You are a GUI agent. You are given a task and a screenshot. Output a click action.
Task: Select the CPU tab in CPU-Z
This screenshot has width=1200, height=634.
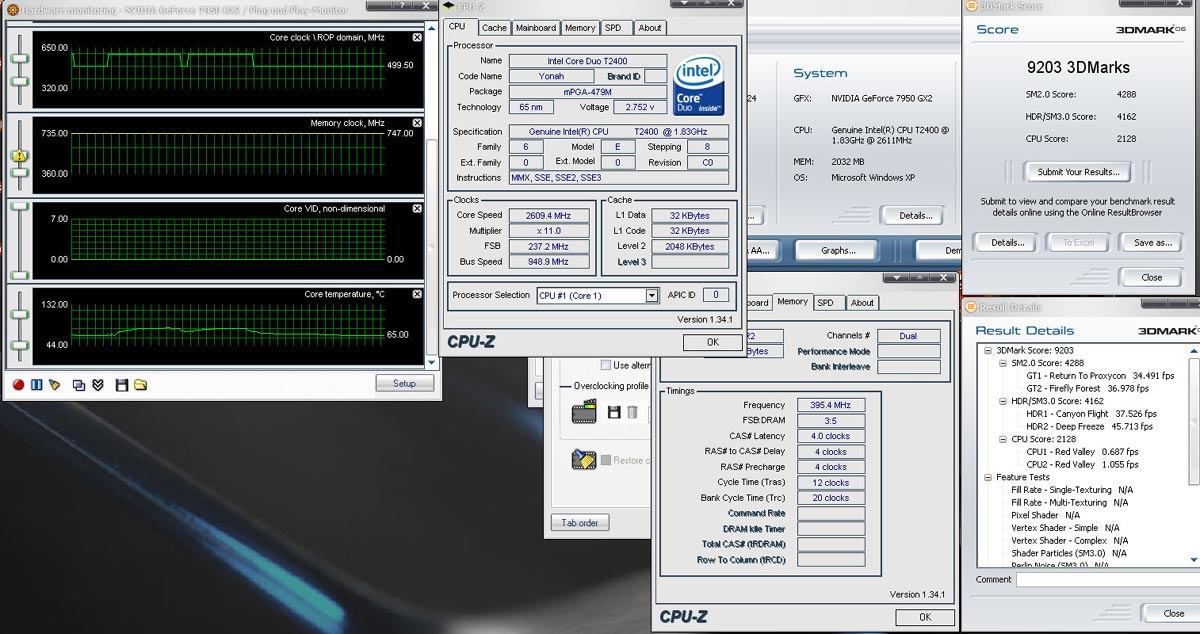tap(457, 27)
